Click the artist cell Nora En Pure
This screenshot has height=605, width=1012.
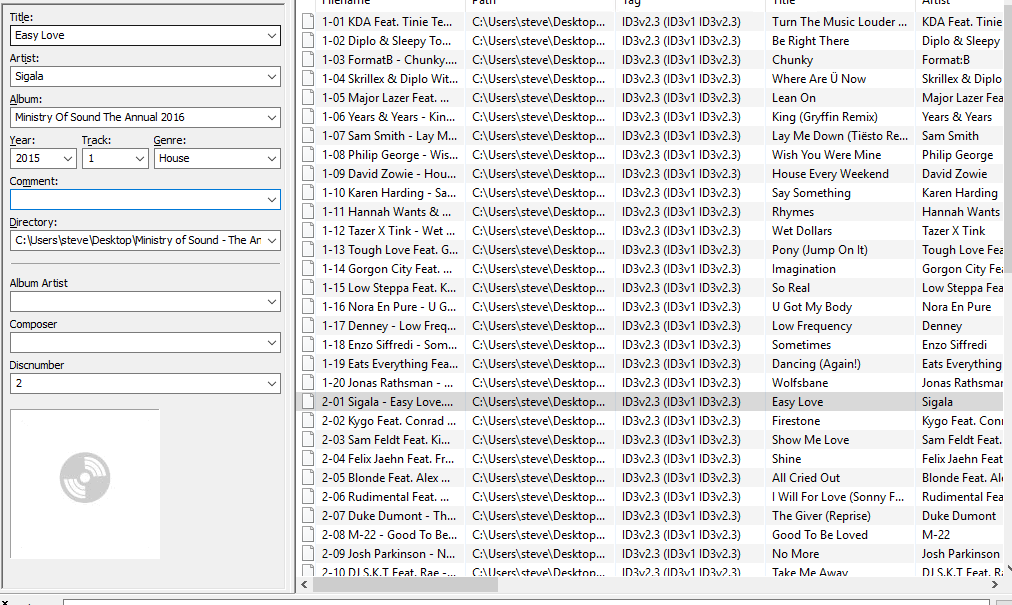tap(956, 307)
